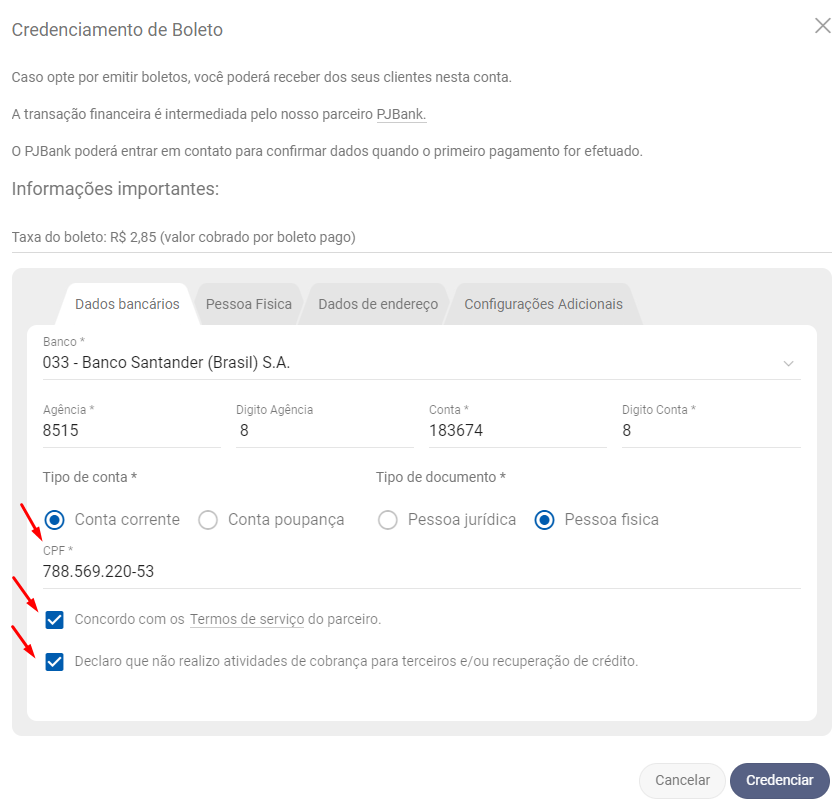Select the Dados bancários tab
838x805 pixels.
tap(127, 304)
